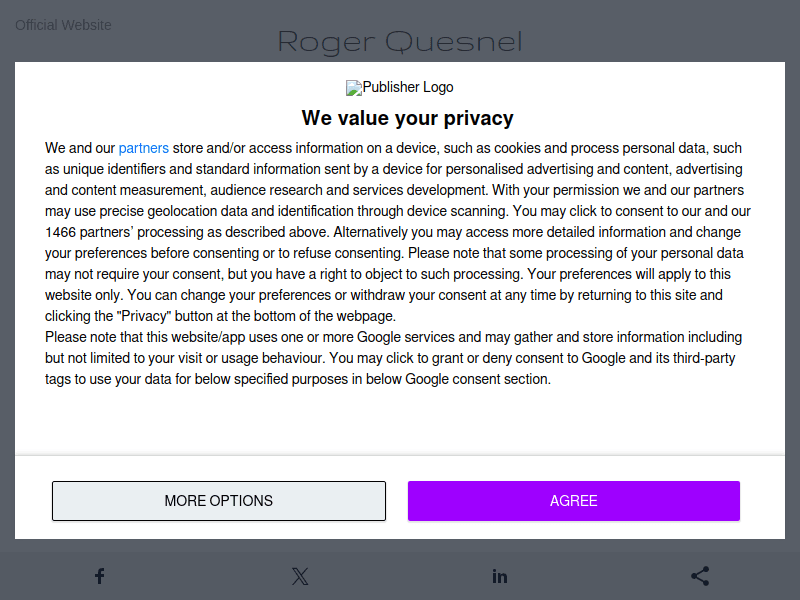Open the blue "partners" link
This screenshot has height=600, width=800.
[x=144, y=148]
